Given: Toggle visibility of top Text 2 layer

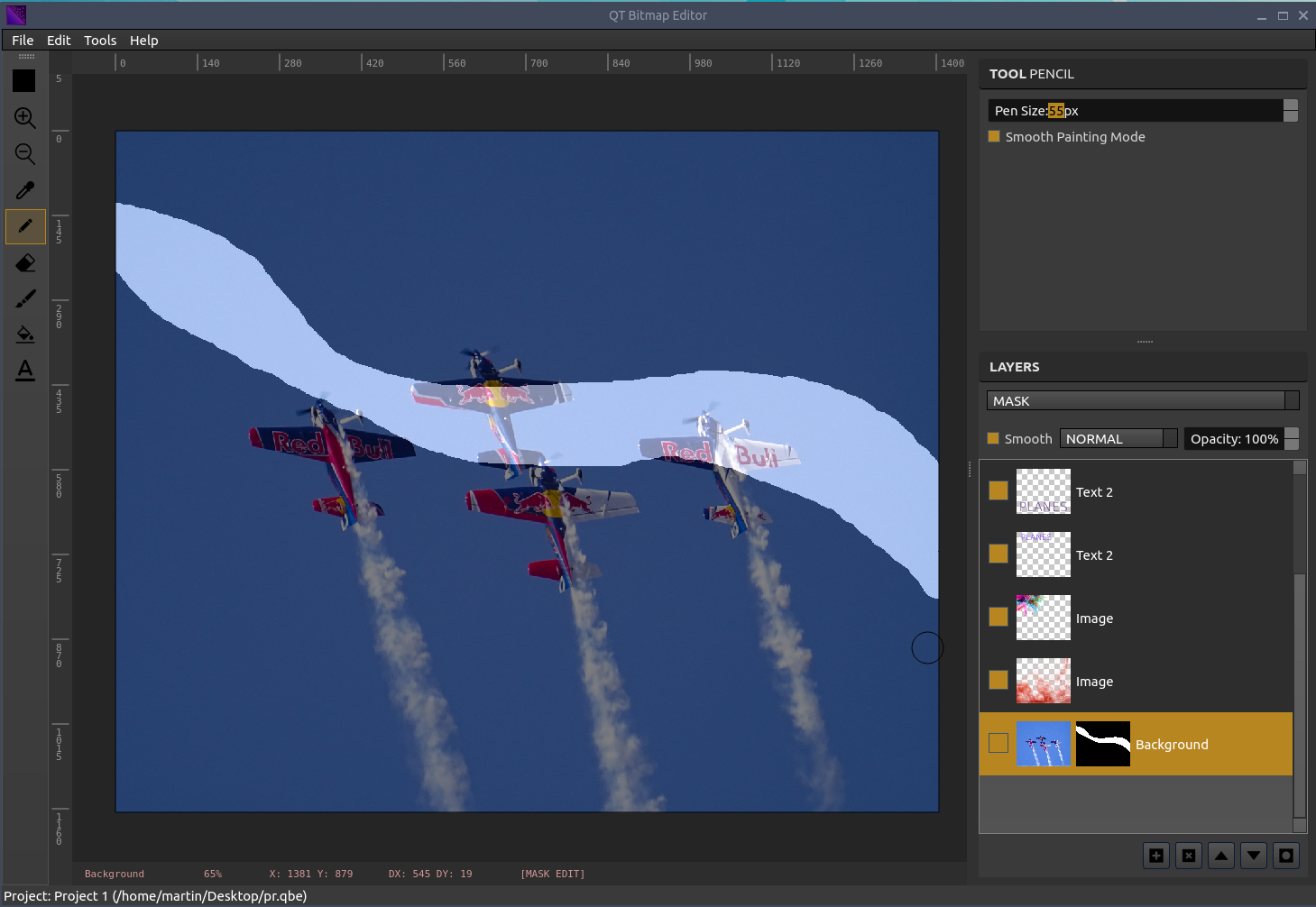Looking at the screenshot, I should click(x=999, y=490).
